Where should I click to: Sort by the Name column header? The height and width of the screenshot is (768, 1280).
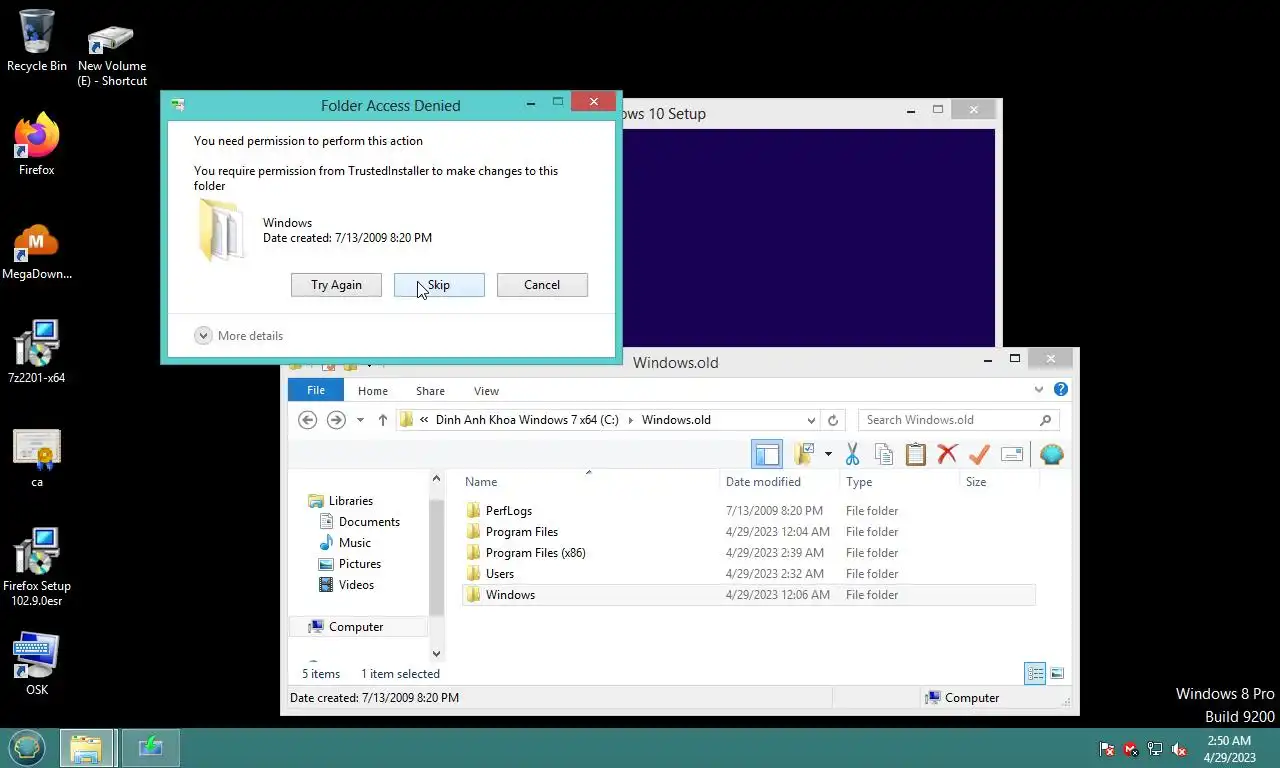[x=590, y=482]
